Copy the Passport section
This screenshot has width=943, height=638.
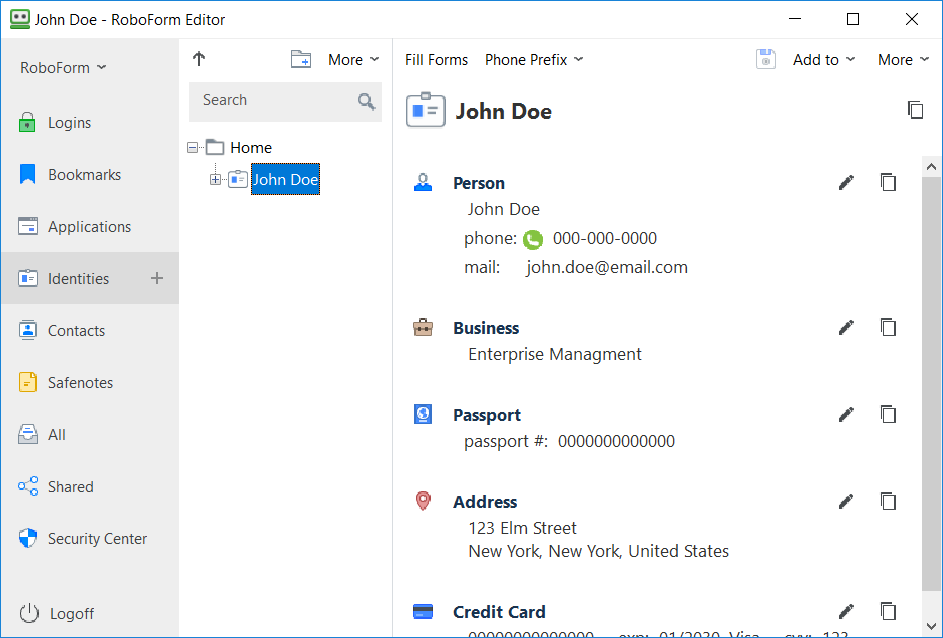[888, 414]
